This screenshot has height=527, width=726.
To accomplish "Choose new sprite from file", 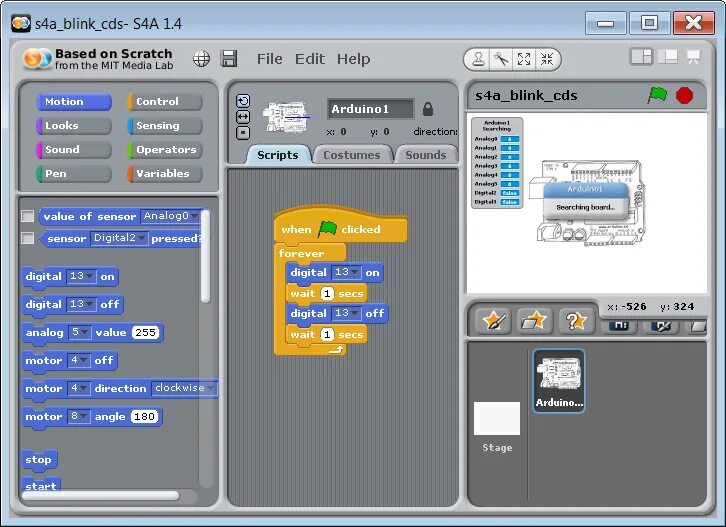I will coord(534,320).
